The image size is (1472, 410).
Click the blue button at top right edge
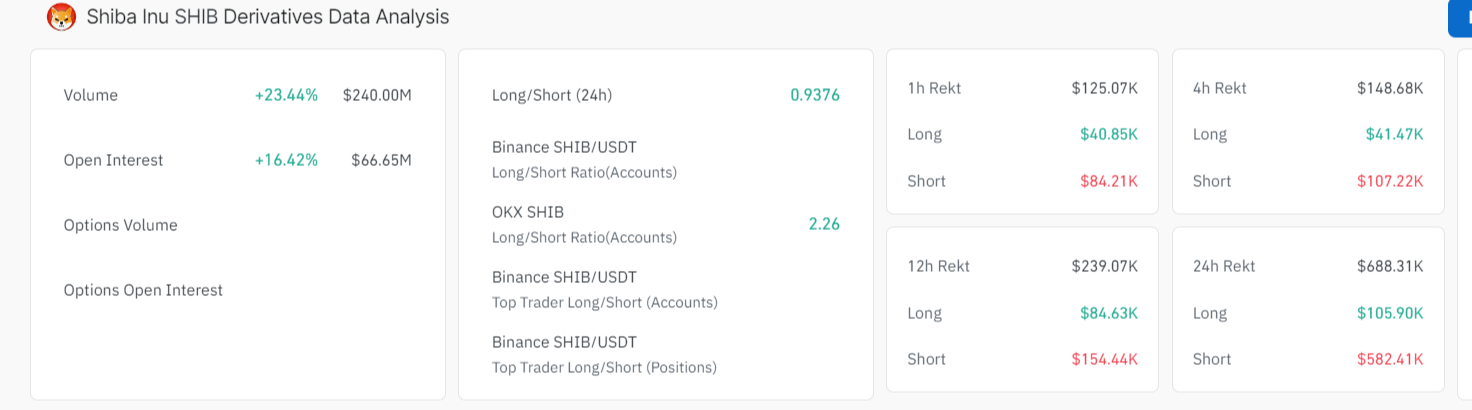pyautogui.click(x=1460, y=18)
